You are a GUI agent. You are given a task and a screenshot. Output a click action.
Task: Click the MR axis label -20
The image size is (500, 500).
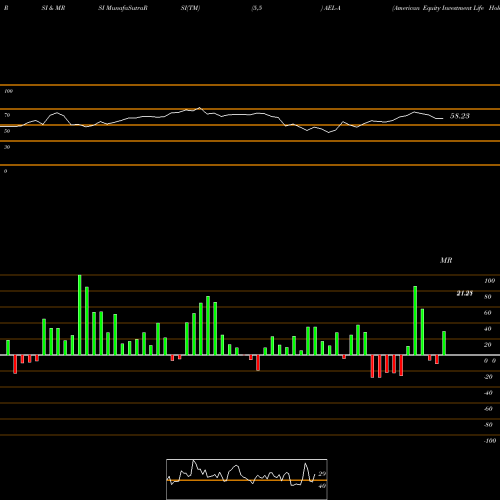tap(488, 377)
